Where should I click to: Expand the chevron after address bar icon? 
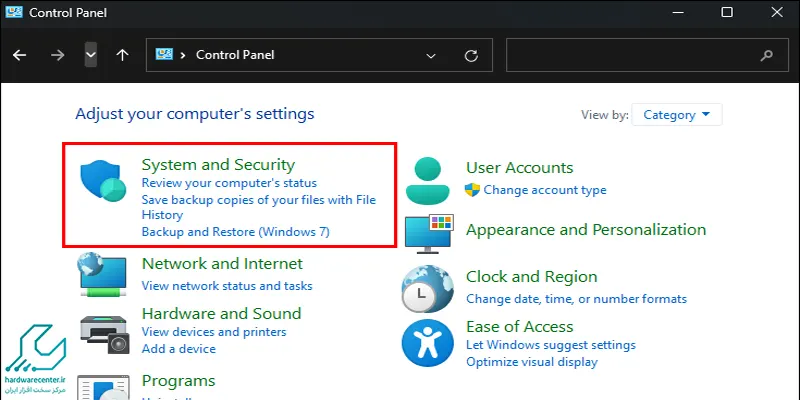coord(183,55)
